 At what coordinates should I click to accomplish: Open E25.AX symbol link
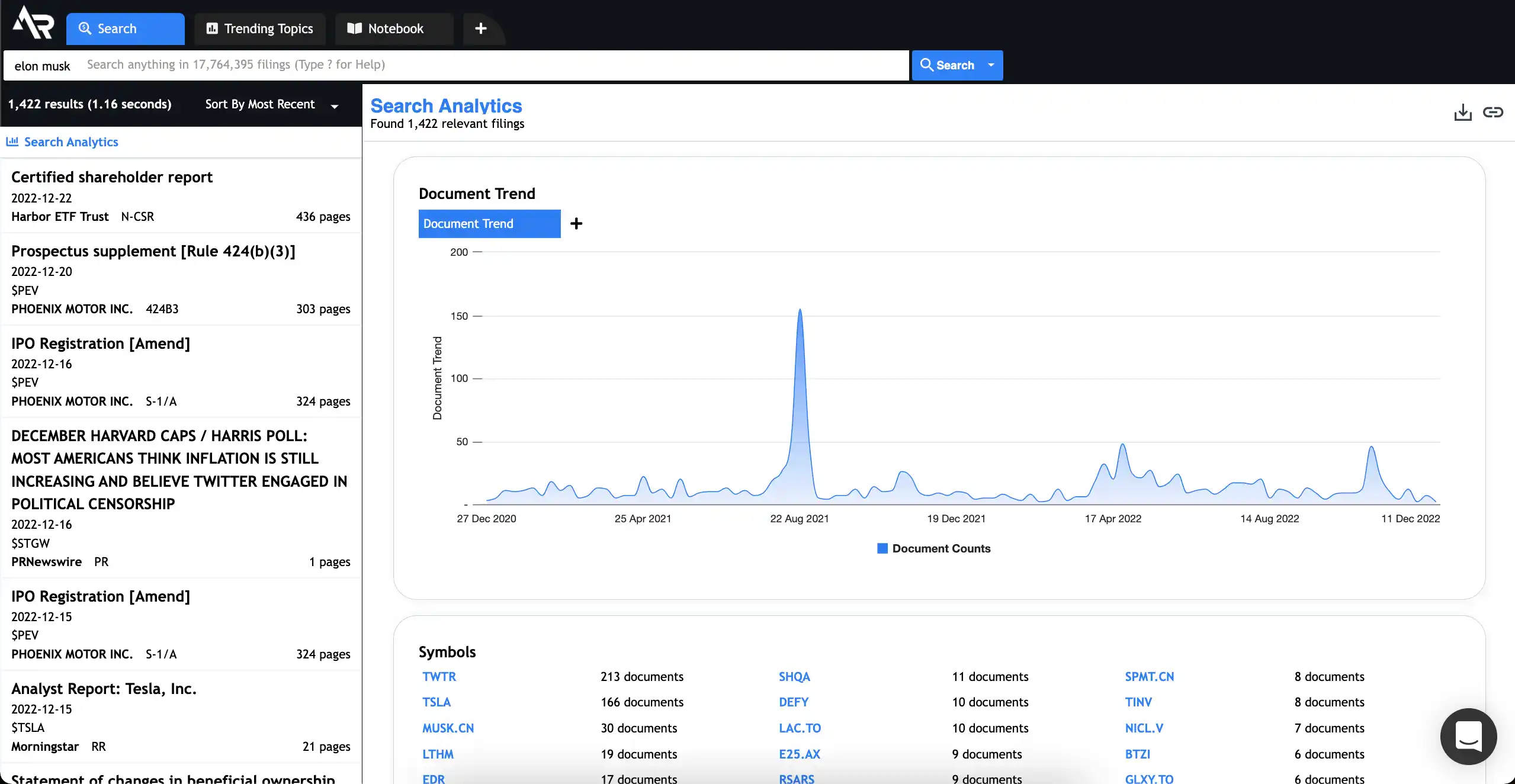tap(800, 754)
